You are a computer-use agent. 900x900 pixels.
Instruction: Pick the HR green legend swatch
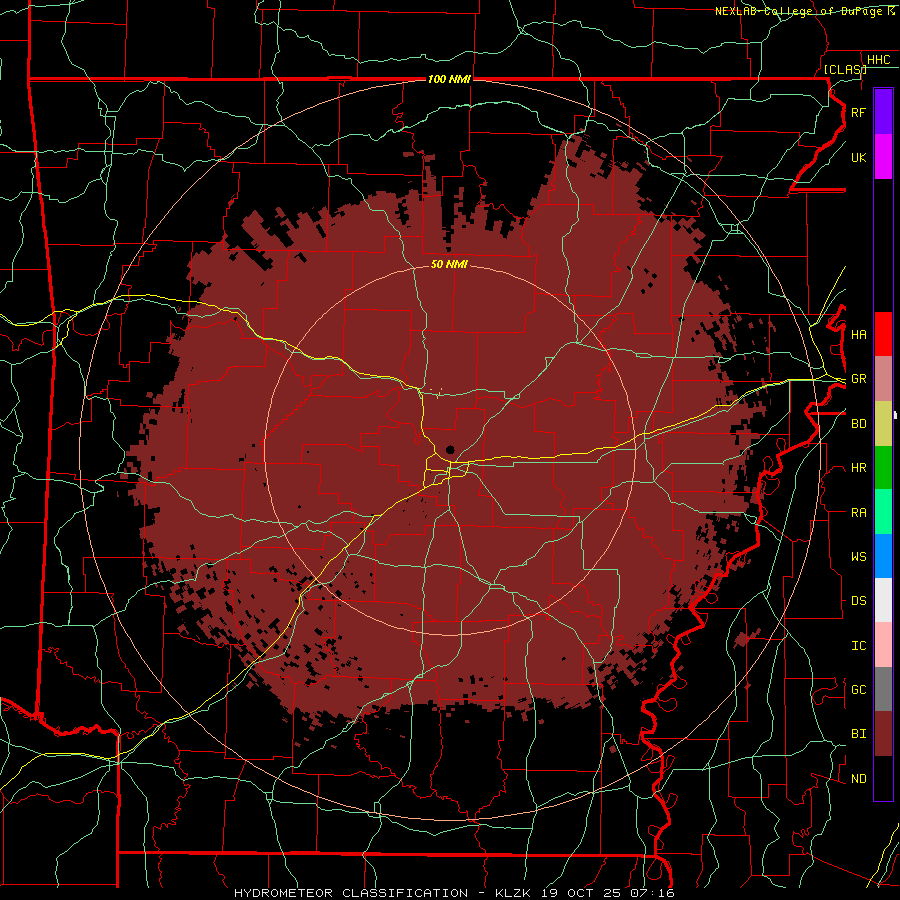click(x=883, y=467)
